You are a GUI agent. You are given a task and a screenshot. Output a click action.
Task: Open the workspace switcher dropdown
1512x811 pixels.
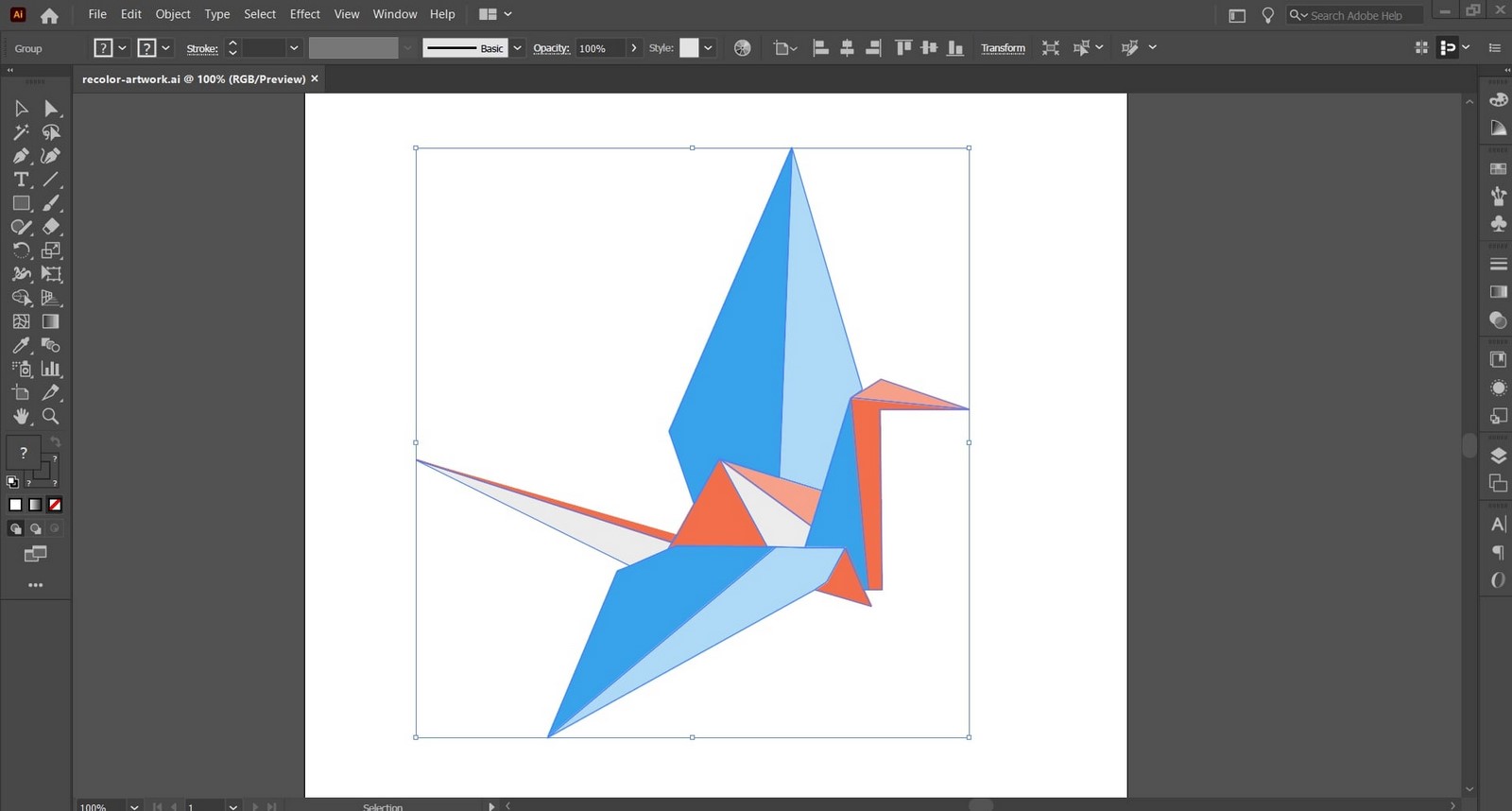pos(495,14)
